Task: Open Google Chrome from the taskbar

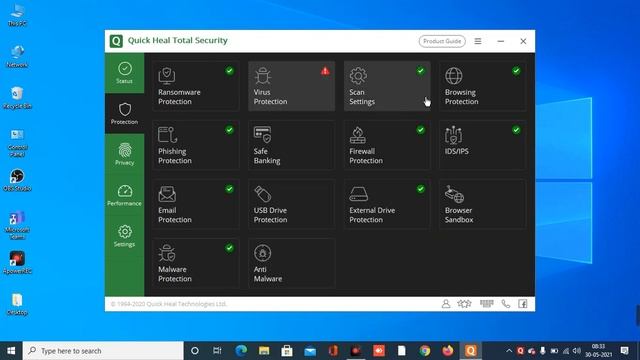Action: pyautogui.click(x=424, y=351)
